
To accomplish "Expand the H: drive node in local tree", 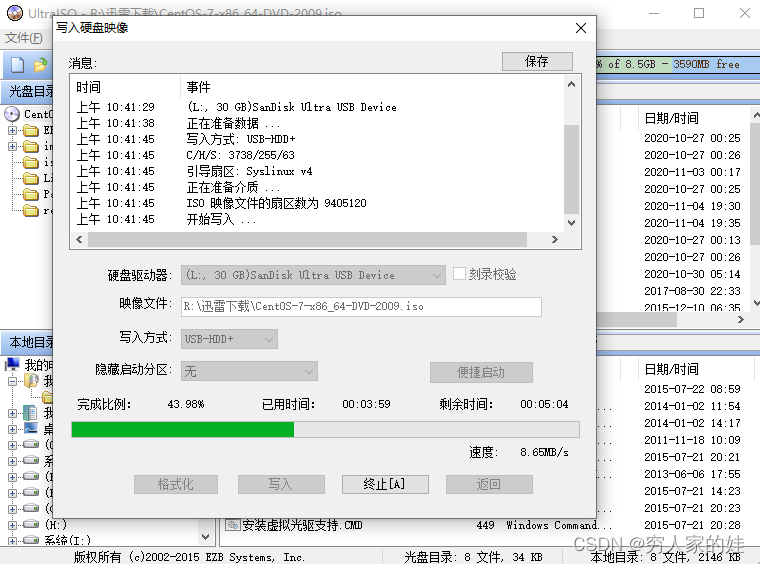I will (12, 525).
